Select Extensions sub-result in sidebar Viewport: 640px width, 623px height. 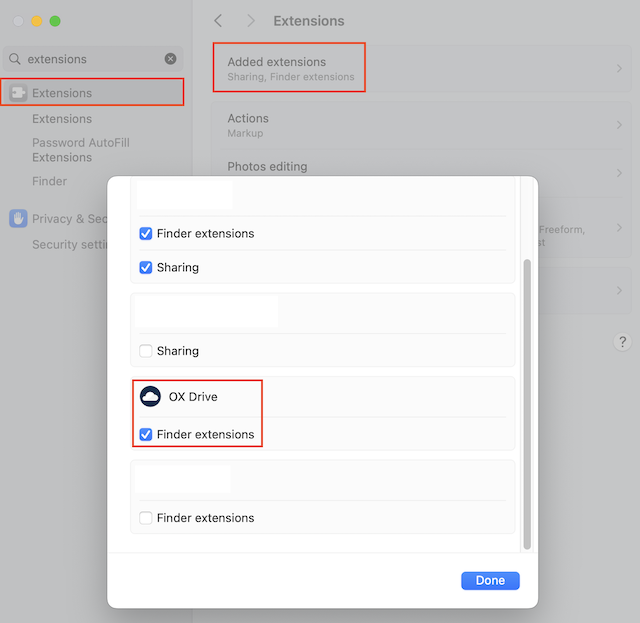pos(62,119)
